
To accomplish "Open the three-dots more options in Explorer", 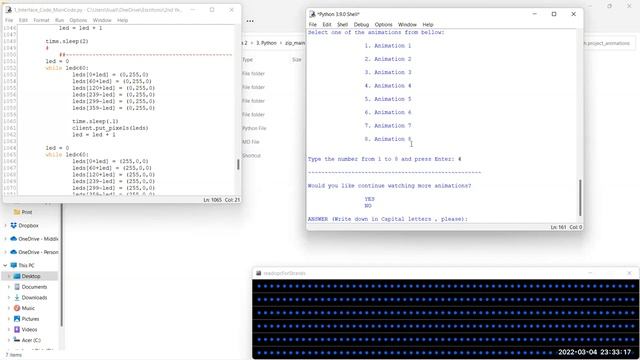I will 250,21.
